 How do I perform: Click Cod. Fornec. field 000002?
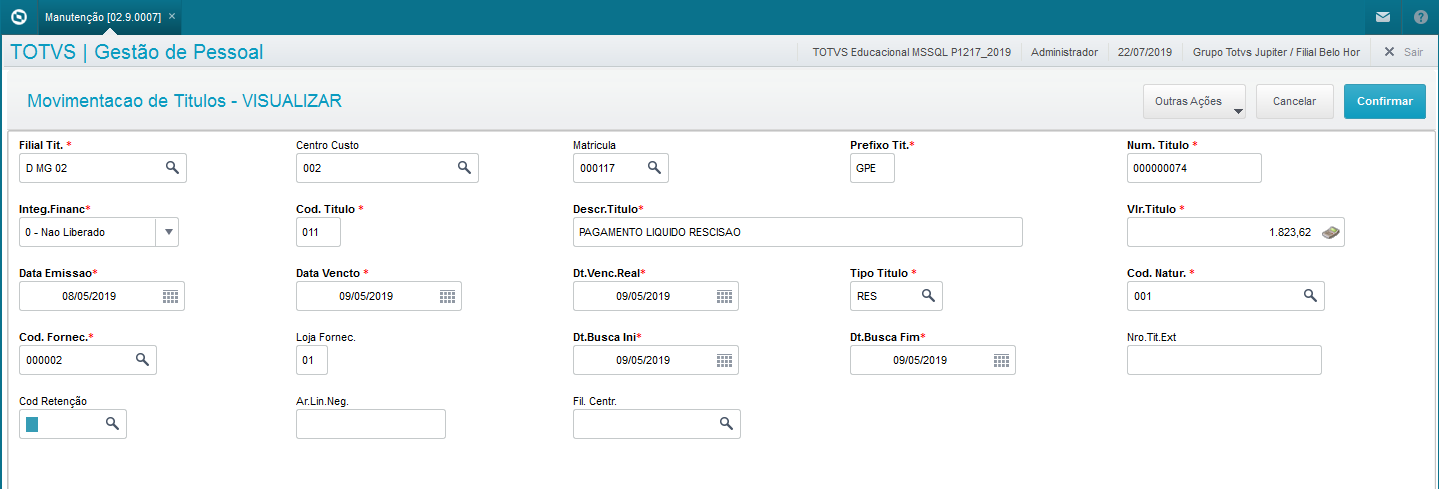coord(88,360)
